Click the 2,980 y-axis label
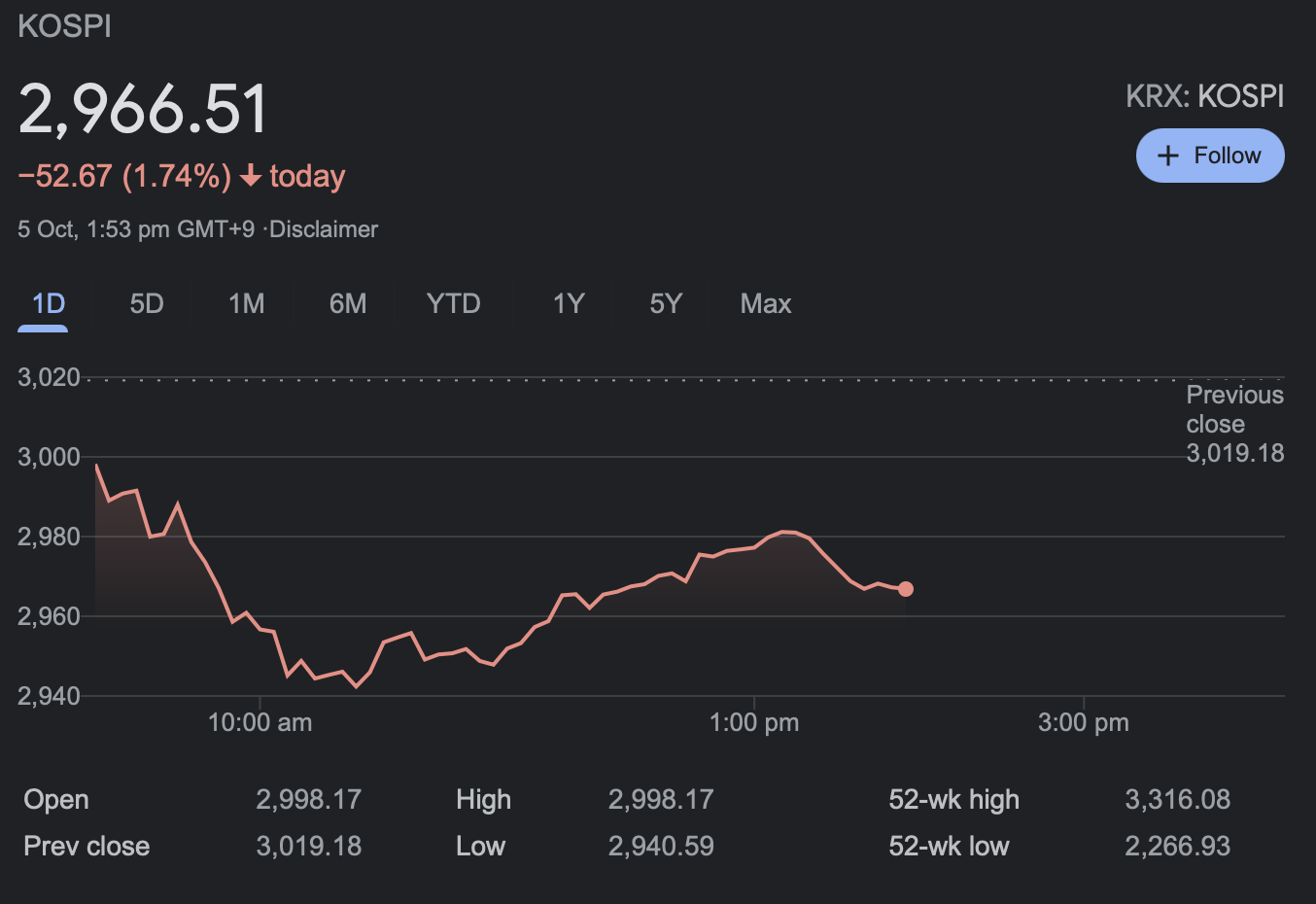1316x904 pixels. pyautogui.click(x=49, y=537)
